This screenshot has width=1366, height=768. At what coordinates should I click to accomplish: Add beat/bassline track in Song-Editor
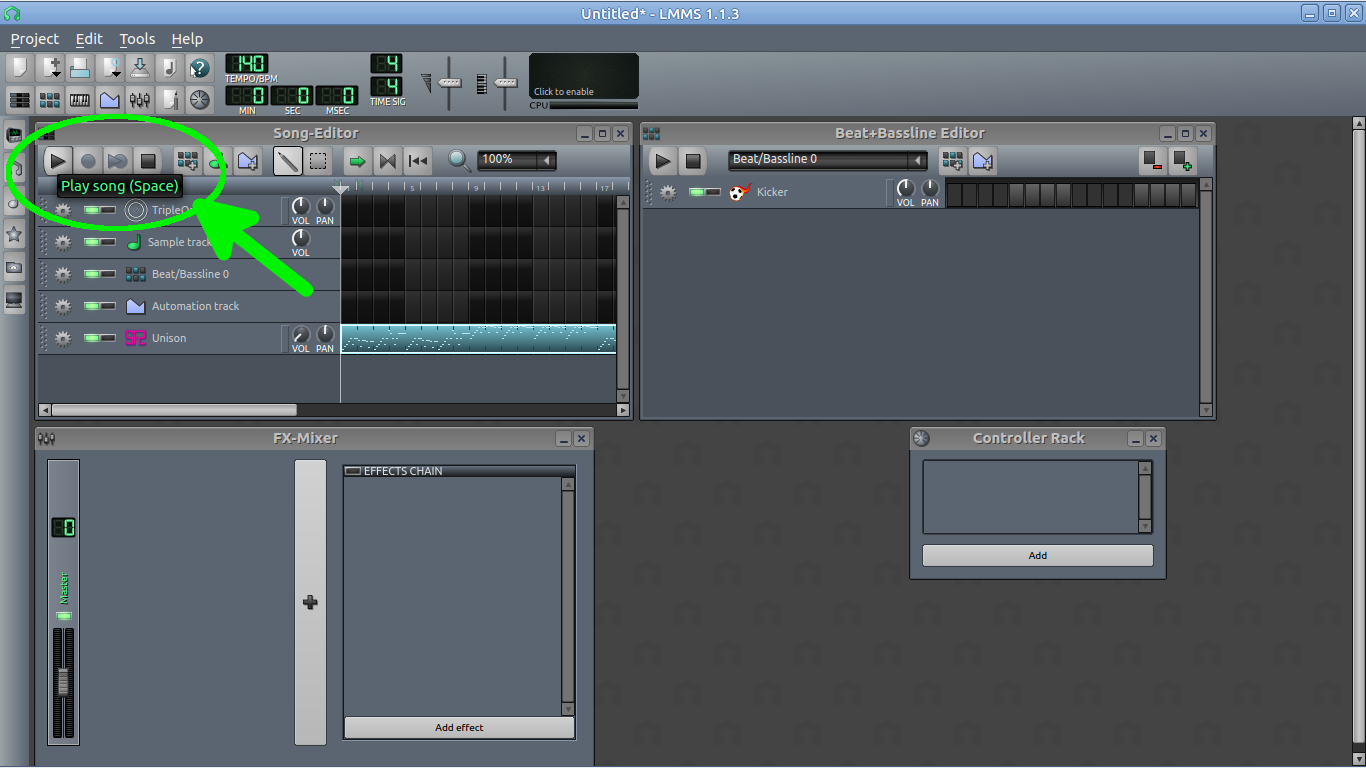point(187,160)
